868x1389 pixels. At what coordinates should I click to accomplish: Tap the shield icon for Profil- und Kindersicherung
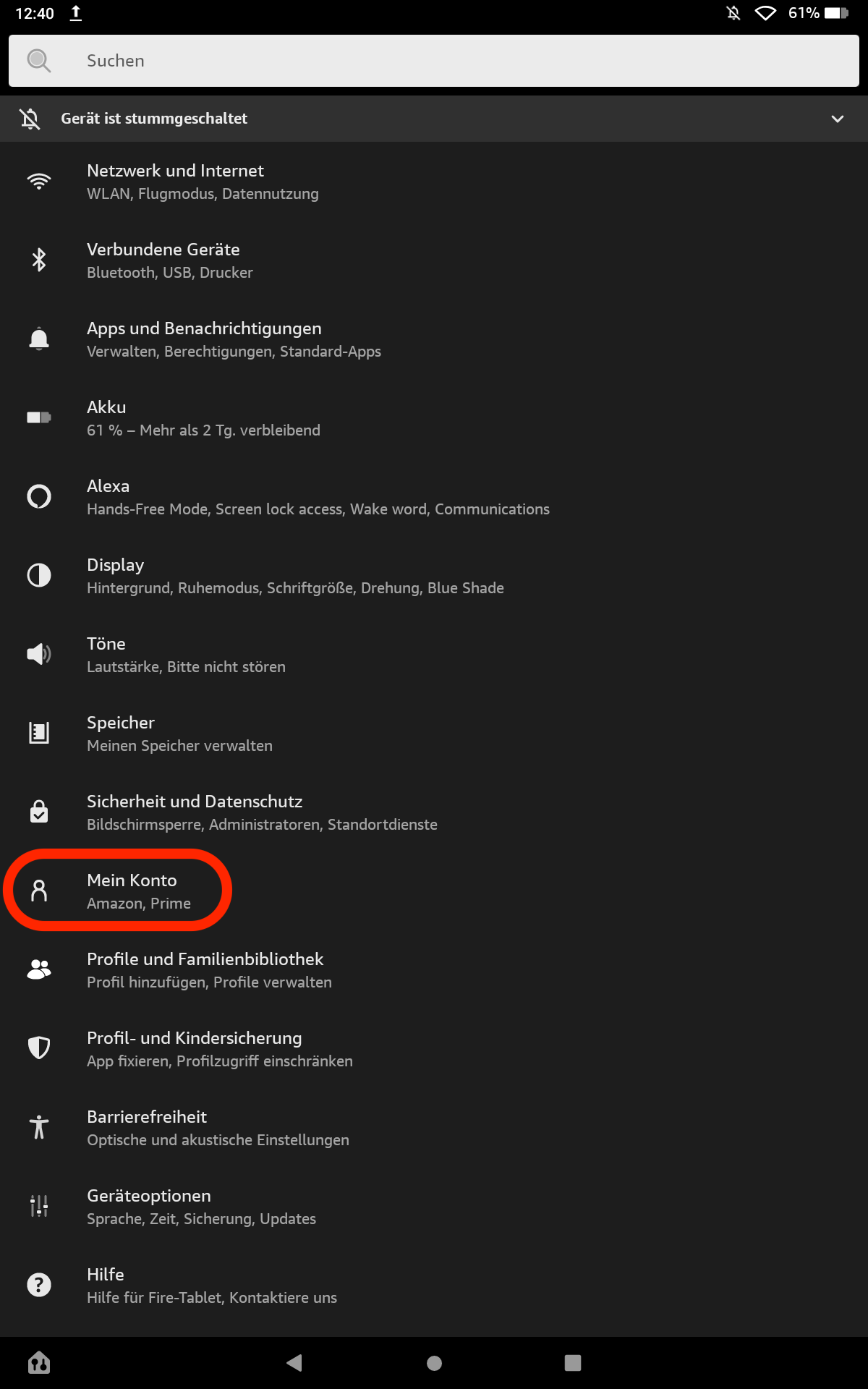tap(39, 1048)
